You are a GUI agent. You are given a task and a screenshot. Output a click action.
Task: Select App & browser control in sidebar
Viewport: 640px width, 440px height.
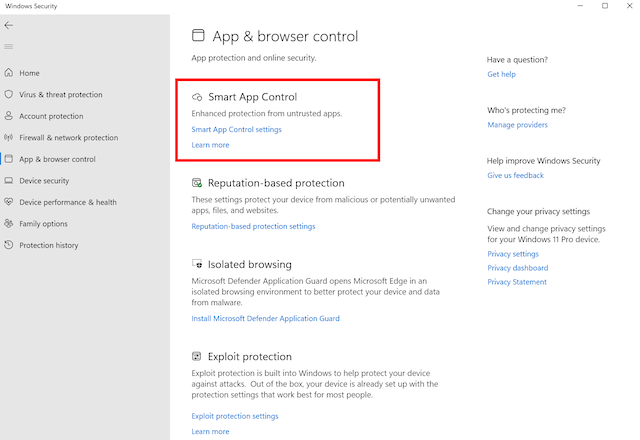pos(57,159)
